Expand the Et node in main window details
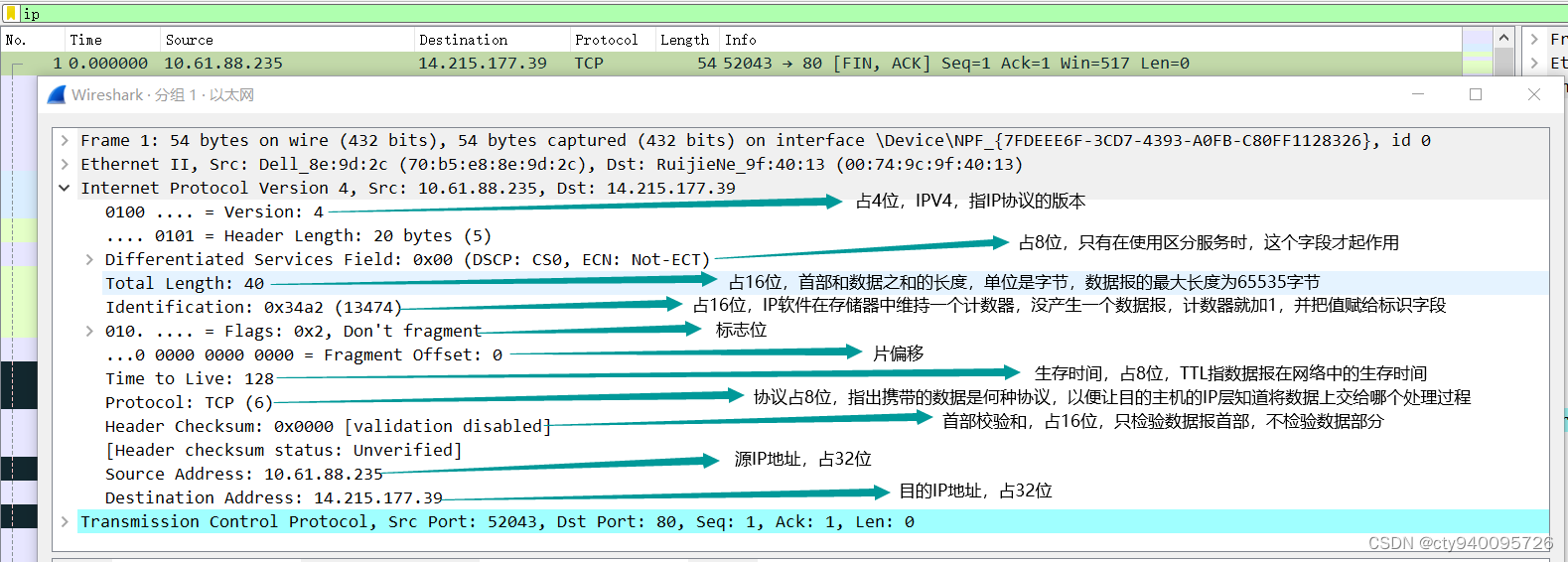This screenshot has height=562, width=1568. coord(1534,63)
